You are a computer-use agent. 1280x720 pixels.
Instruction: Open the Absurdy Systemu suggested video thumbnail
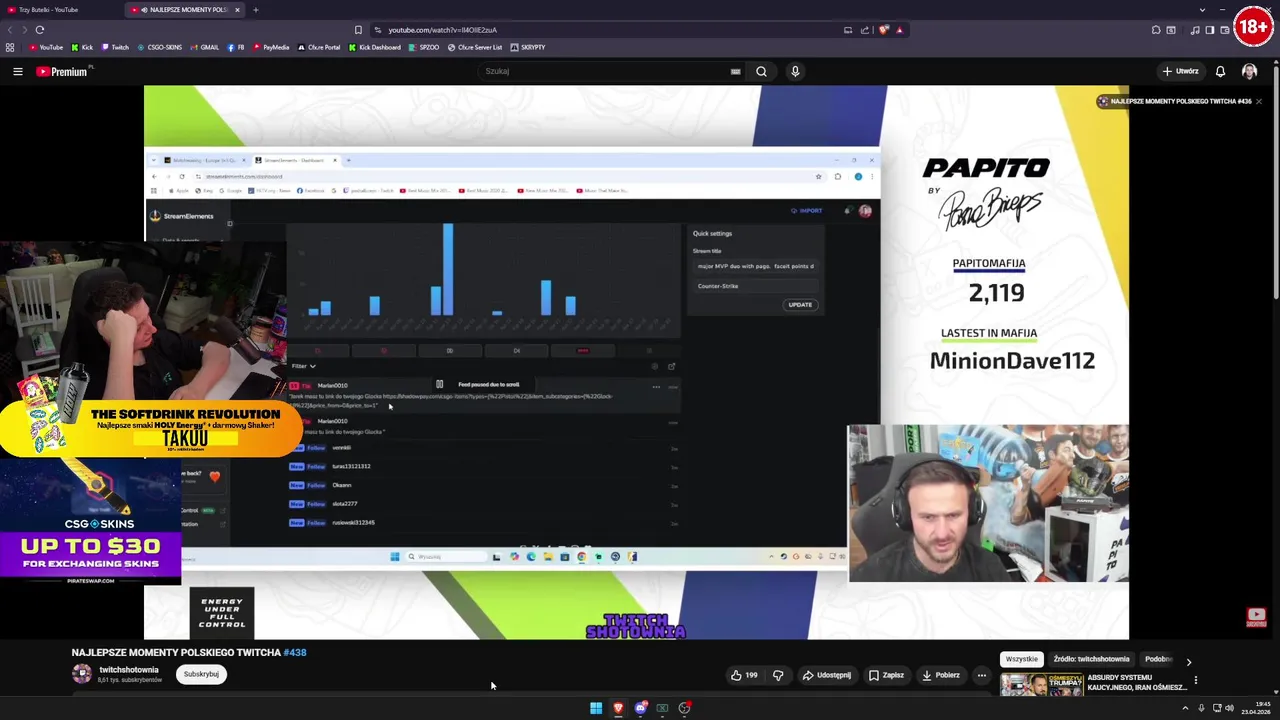[x=1041, y=685]
